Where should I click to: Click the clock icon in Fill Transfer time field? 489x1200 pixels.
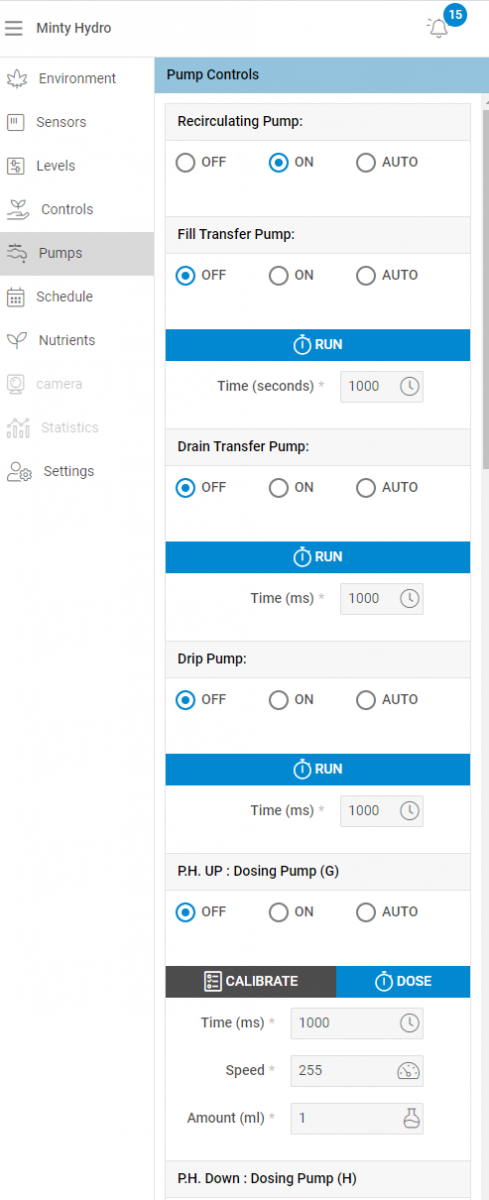(x=409, y=386)
